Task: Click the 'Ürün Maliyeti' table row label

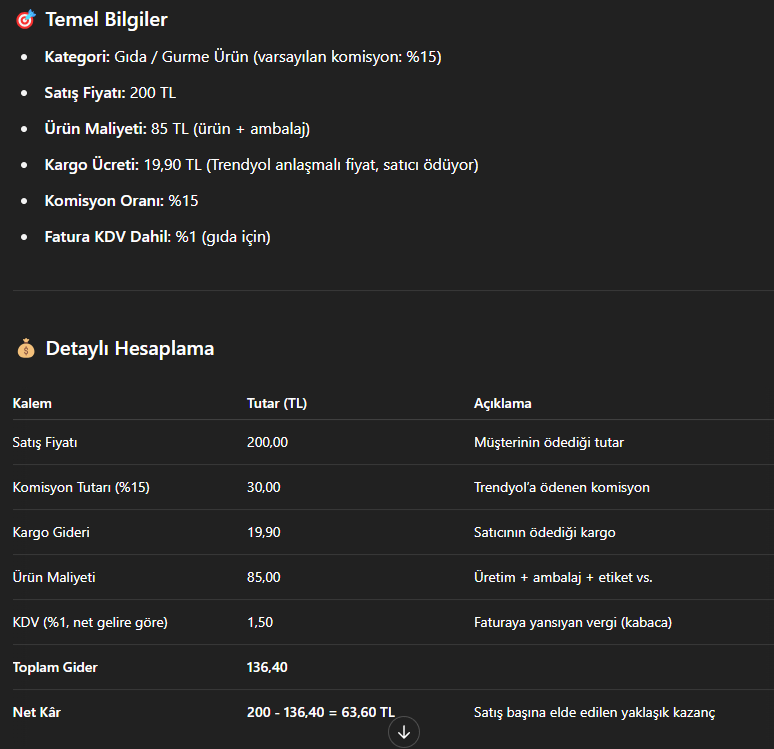Action: click(x=54, y=577)
